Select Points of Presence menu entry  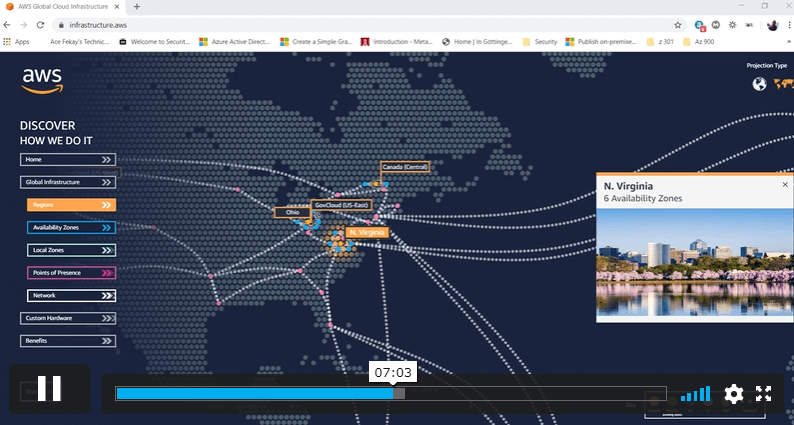[x=71, y=273]
